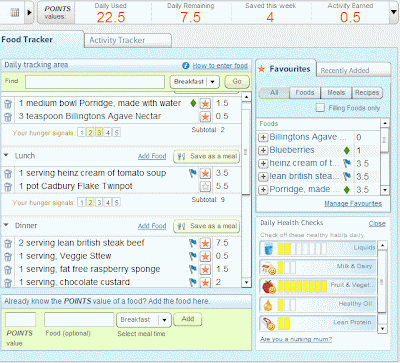Viewport: 400px width, 363px height.
Task: Mark Cadbury Flake Twinpot as favourite
Action: click(205, 187)
